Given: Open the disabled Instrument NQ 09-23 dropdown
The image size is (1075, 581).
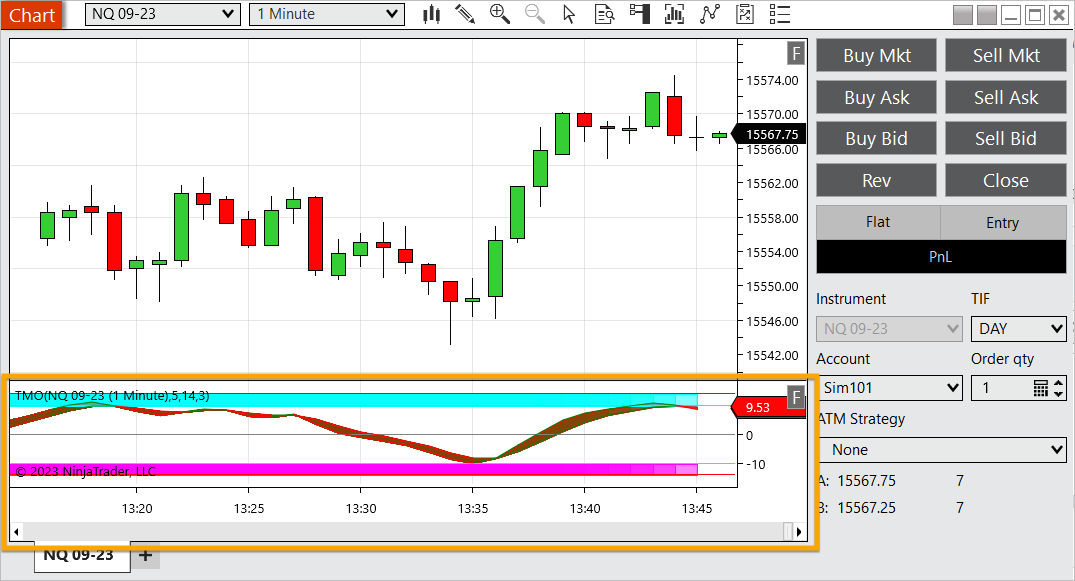Looking at the screenshot, I should click(889, 329).
